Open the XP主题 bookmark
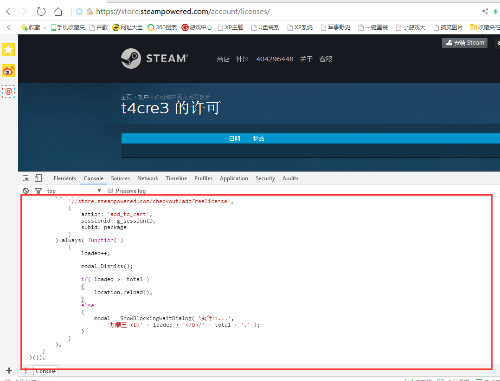The image size is (500, 381). [230, 27]
